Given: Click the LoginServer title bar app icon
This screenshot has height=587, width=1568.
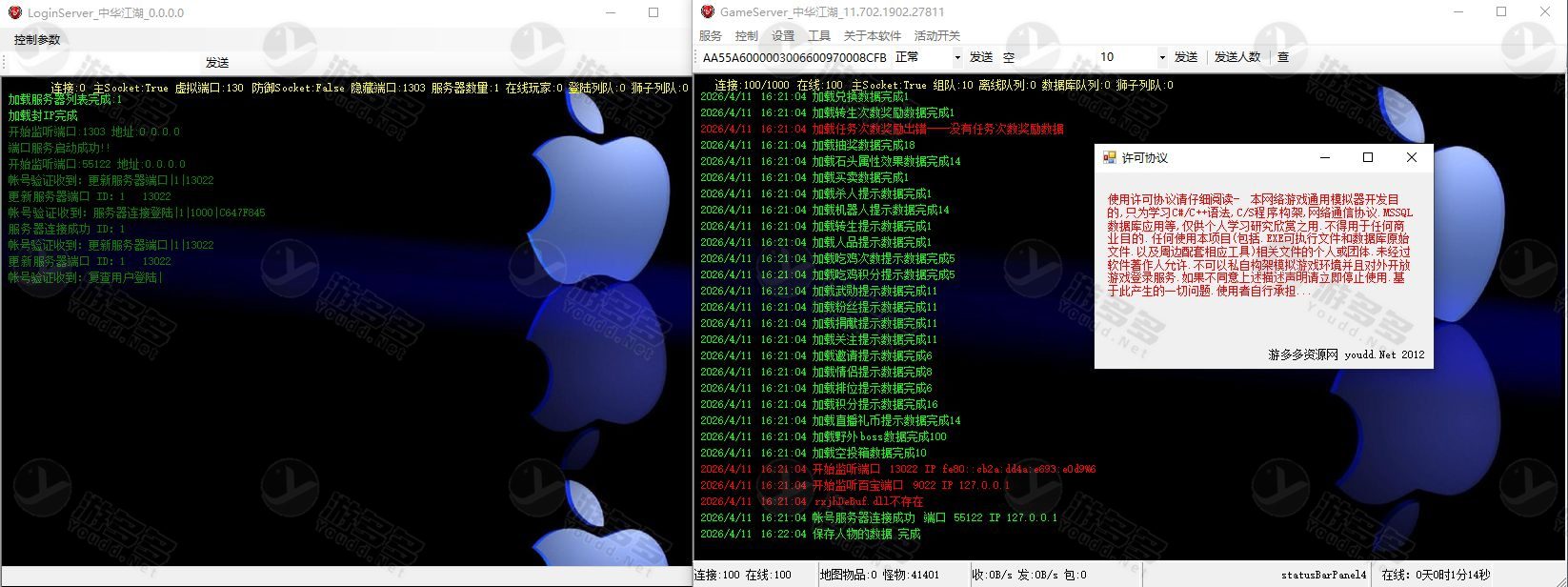Looking at the screenshot, I should [14, 13].
